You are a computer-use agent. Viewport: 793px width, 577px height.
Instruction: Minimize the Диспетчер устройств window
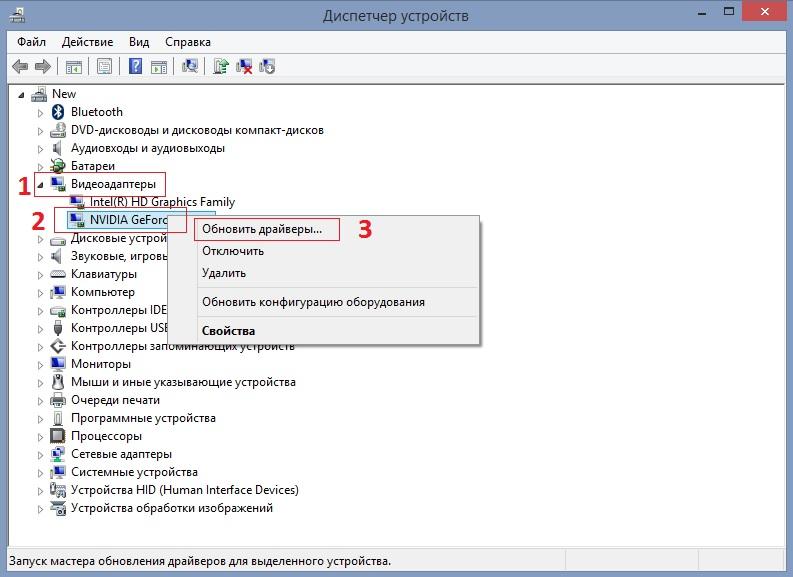tap(701, 12)
